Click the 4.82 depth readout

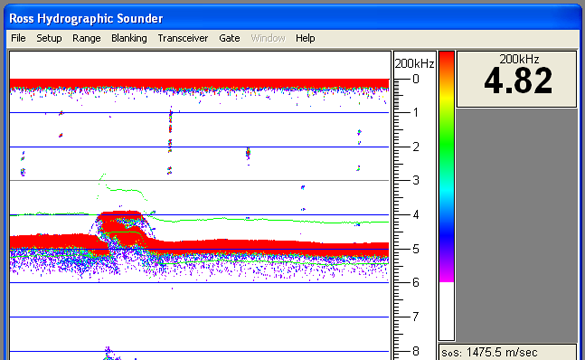pyautogui.click(x=518, y=81)
